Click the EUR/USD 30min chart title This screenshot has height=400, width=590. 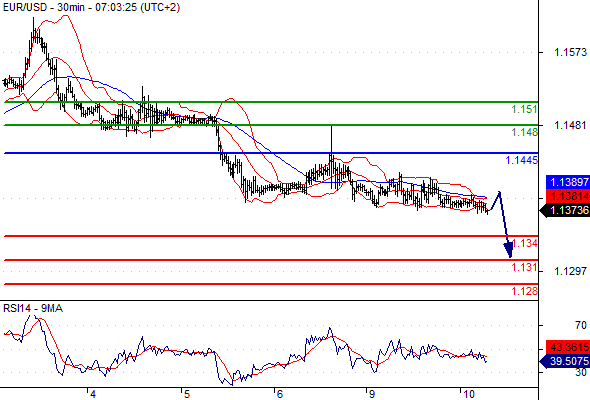91,7
